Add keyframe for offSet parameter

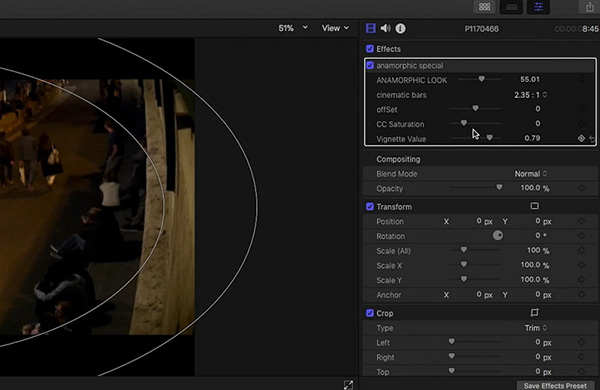click(581, 109)
